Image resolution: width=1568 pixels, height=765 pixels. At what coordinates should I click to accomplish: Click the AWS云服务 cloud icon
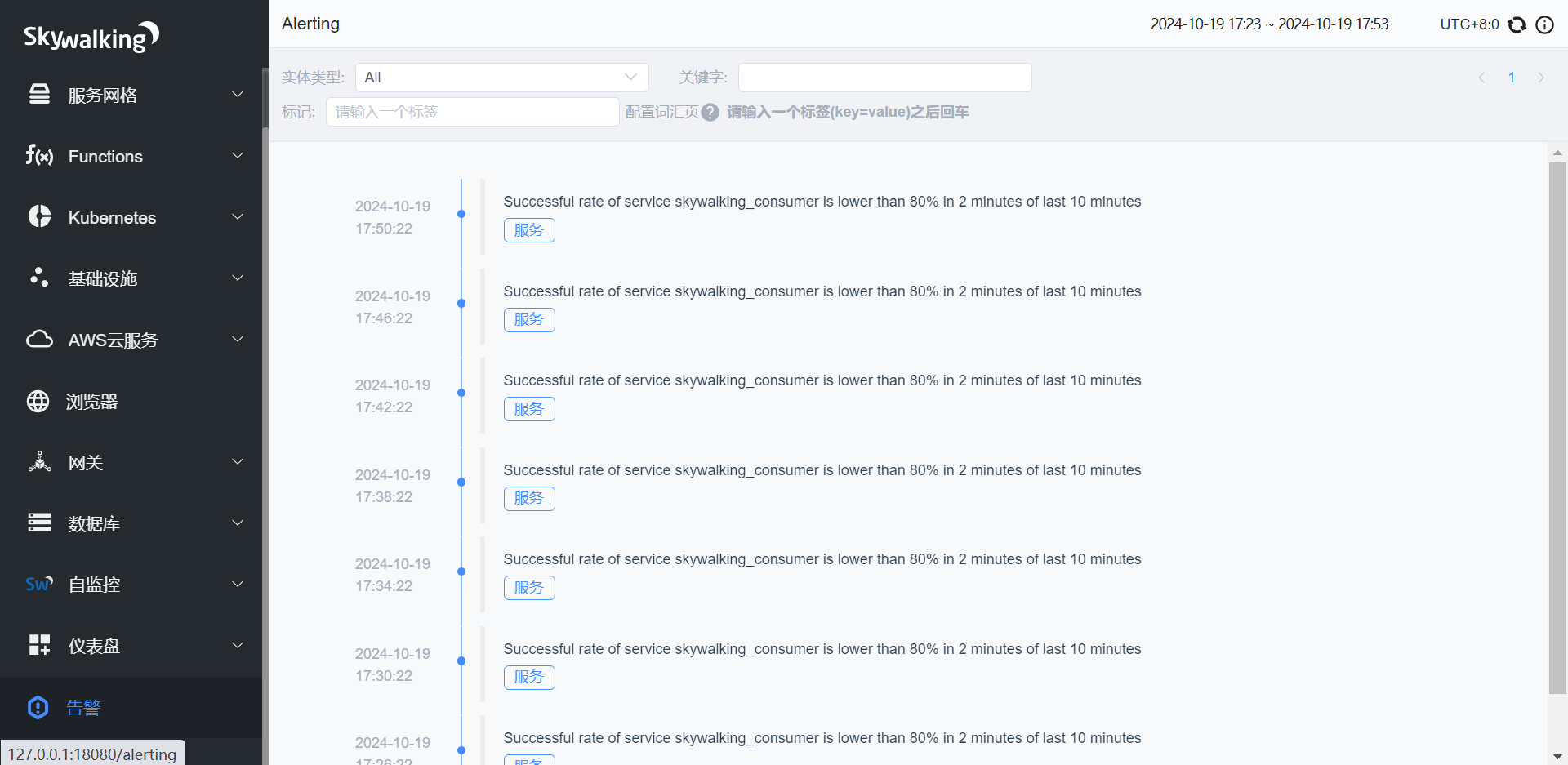click(x=39, y=339)
